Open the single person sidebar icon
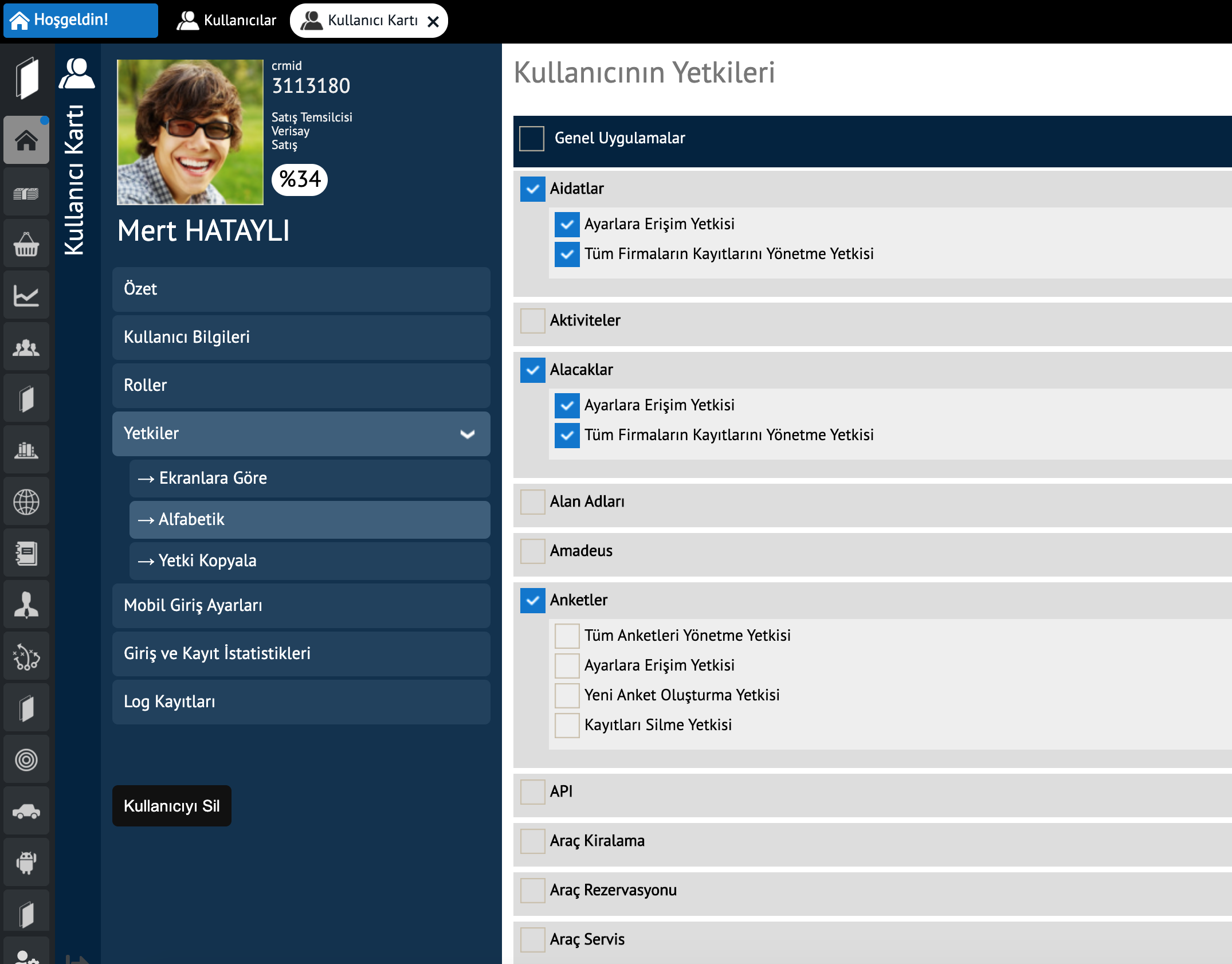This screenshot has width=1232, height=964. (x=26, y=605)
